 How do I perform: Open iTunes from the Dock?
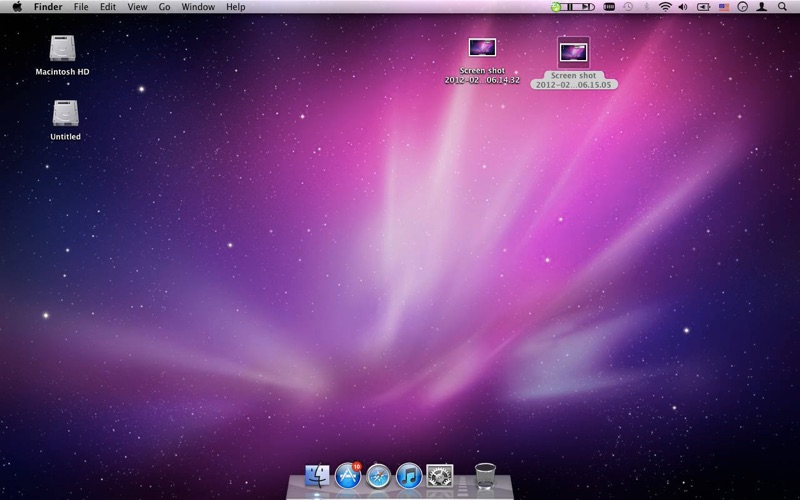[x=409, y=476]
